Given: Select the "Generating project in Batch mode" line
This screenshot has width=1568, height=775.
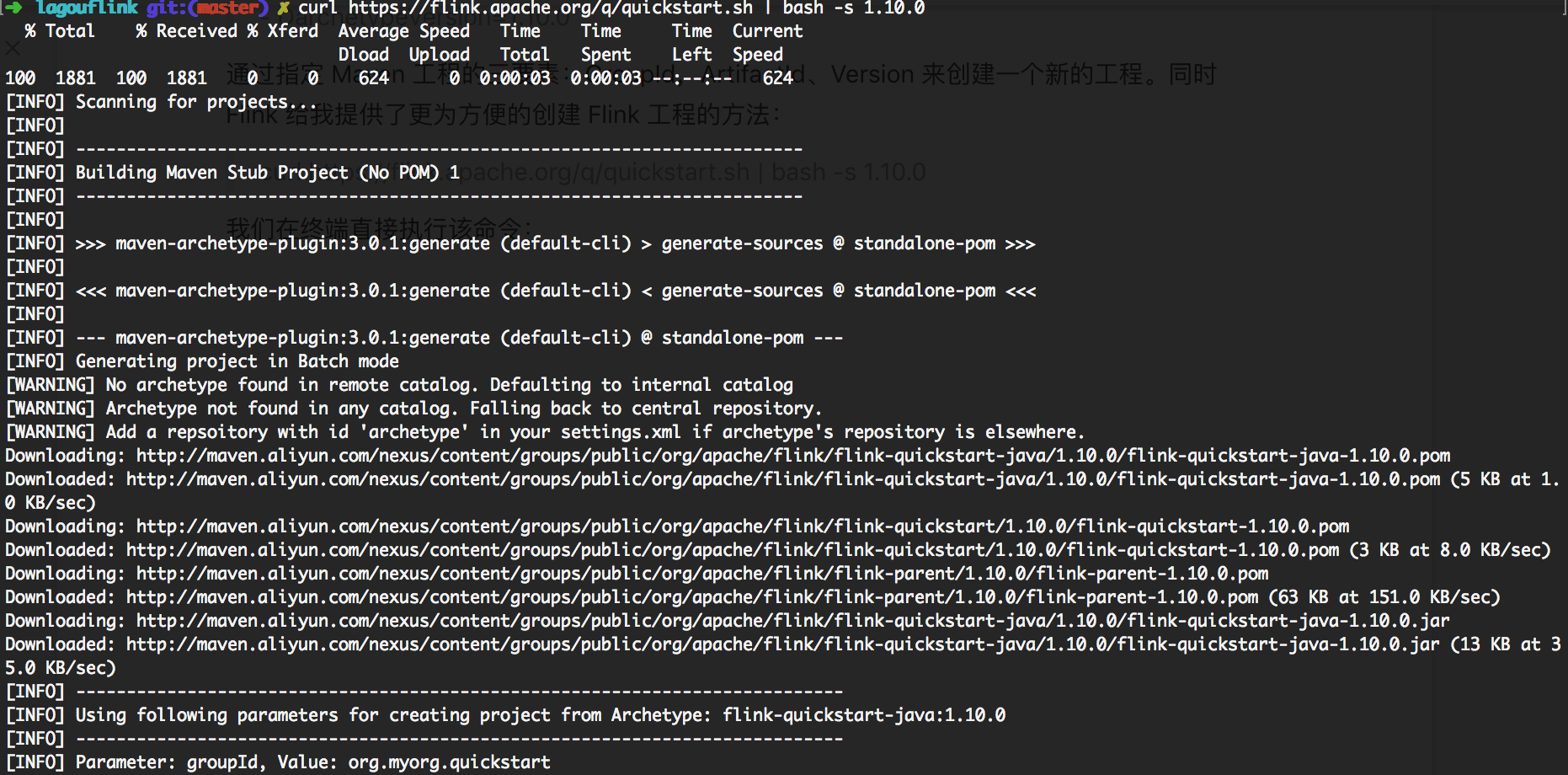Looking at the screenshot, I should 237,361.
